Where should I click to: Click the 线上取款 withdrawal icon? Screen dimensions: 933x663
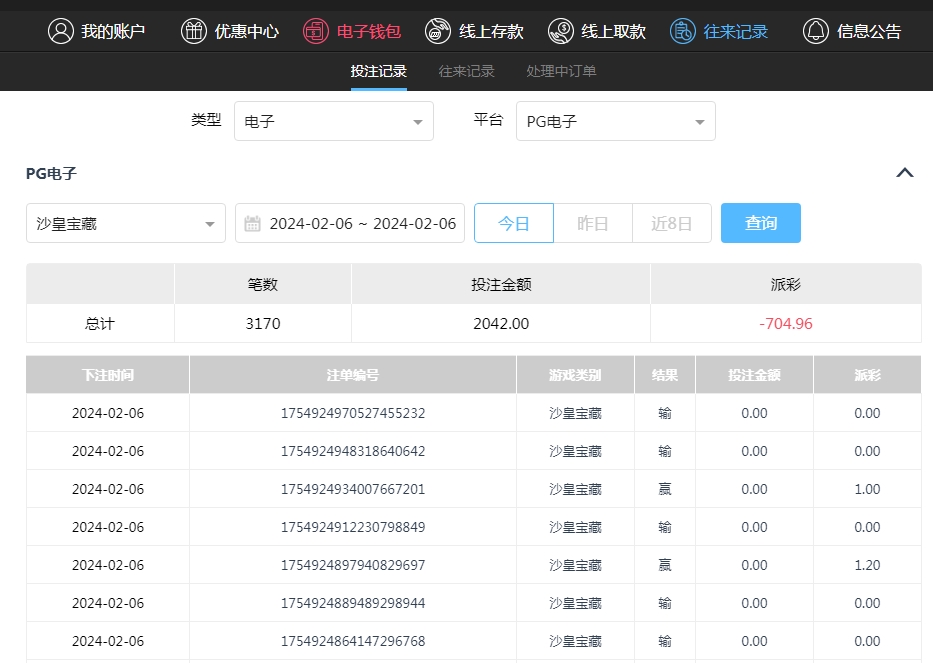click(561, 31)
